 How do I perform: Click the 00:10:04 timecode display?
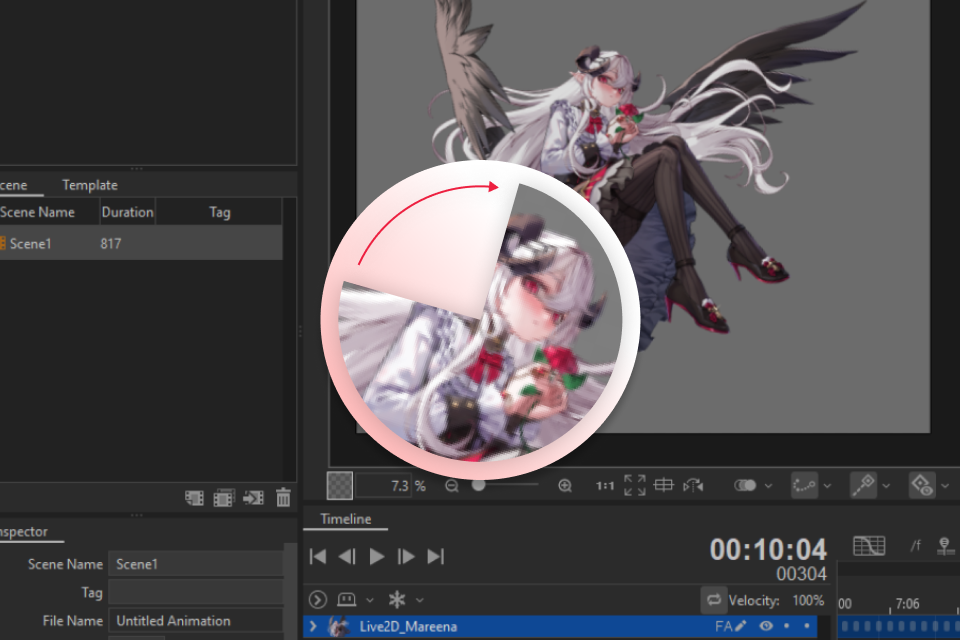point(768,549)
